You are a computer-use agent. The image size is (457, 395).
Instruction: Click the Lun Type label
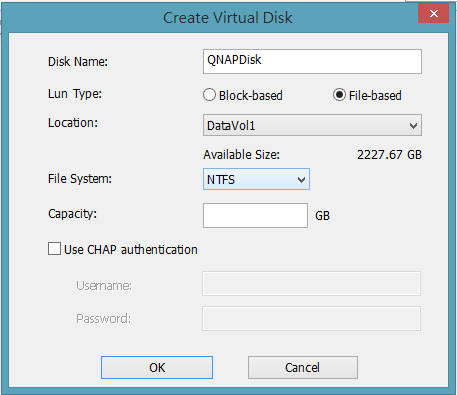[75, 94]
